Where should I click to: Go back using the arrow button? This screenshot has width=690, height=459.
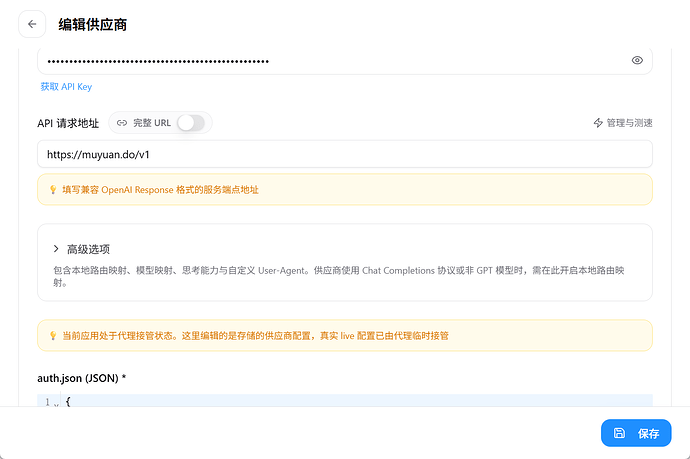click(x=32, y=24)
